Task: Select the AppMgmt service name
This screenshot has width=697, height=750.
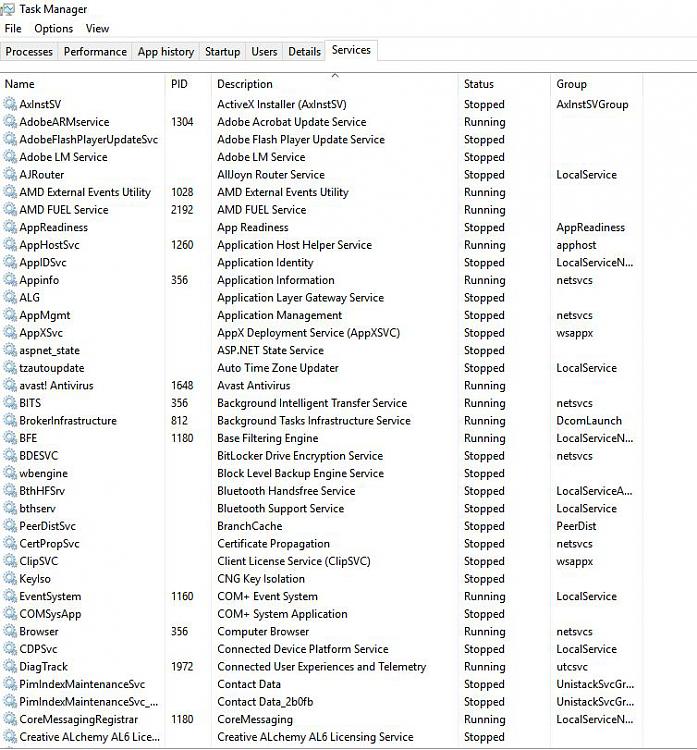Action: tap(44, 315)
